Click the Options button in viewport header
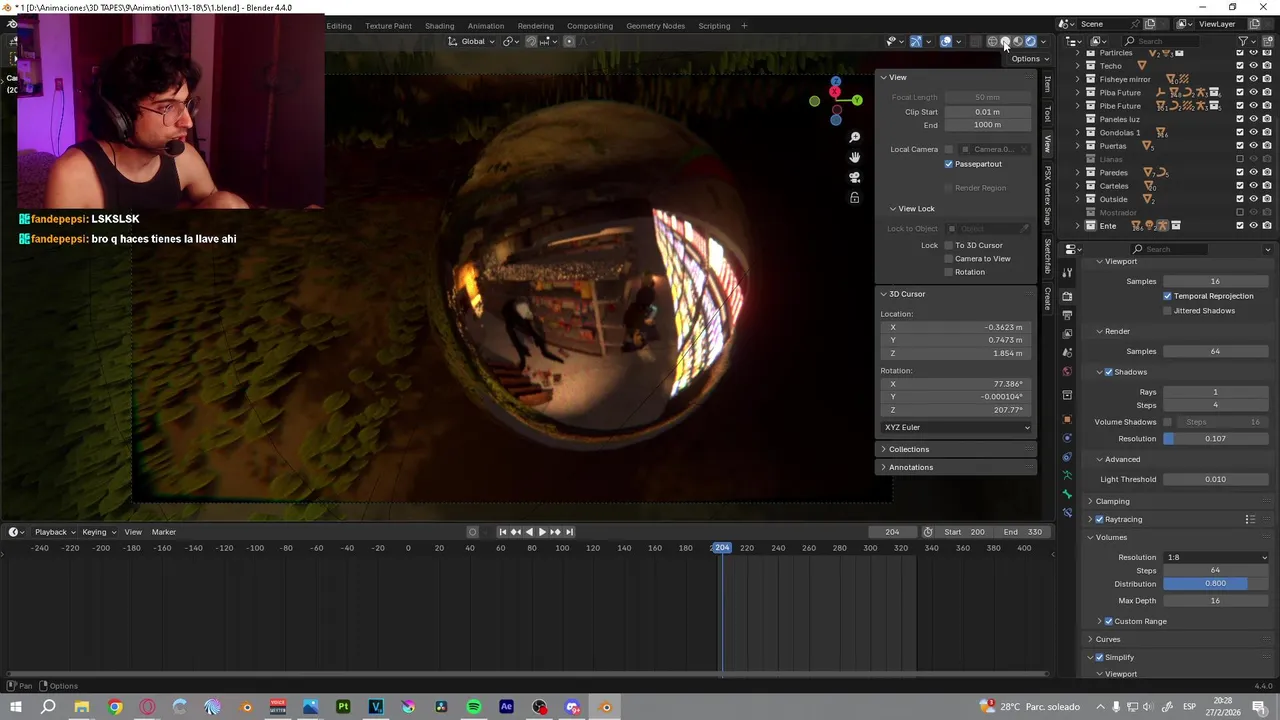1280x720 pixels. 1028,59
